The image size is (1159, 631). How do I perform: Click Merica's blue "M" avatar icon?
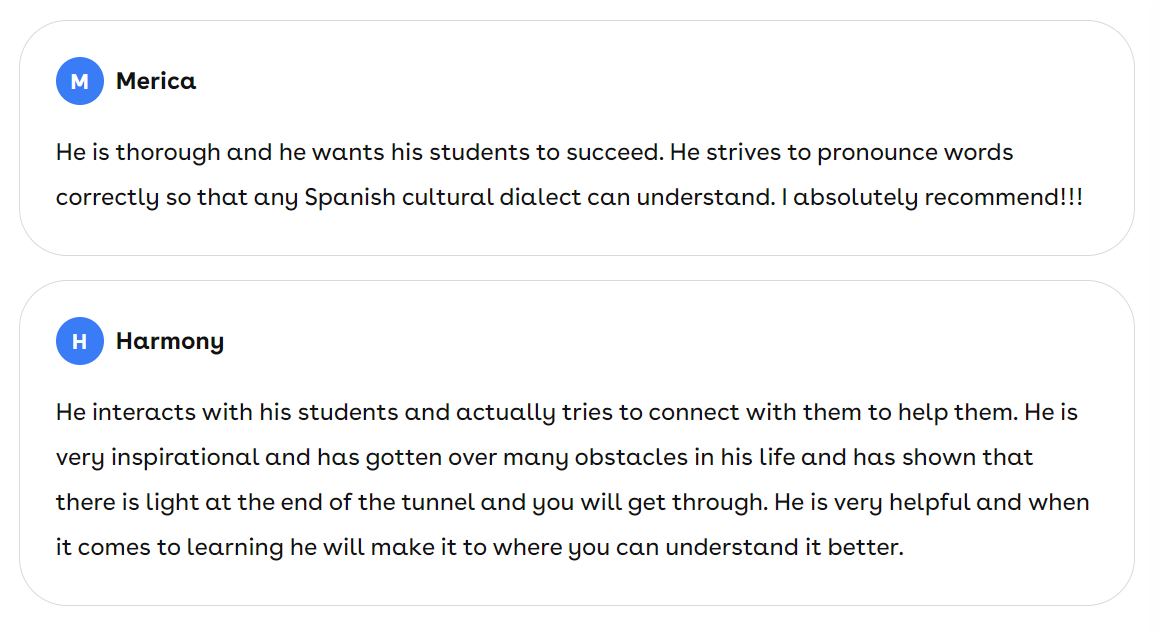tap(80, 81)
